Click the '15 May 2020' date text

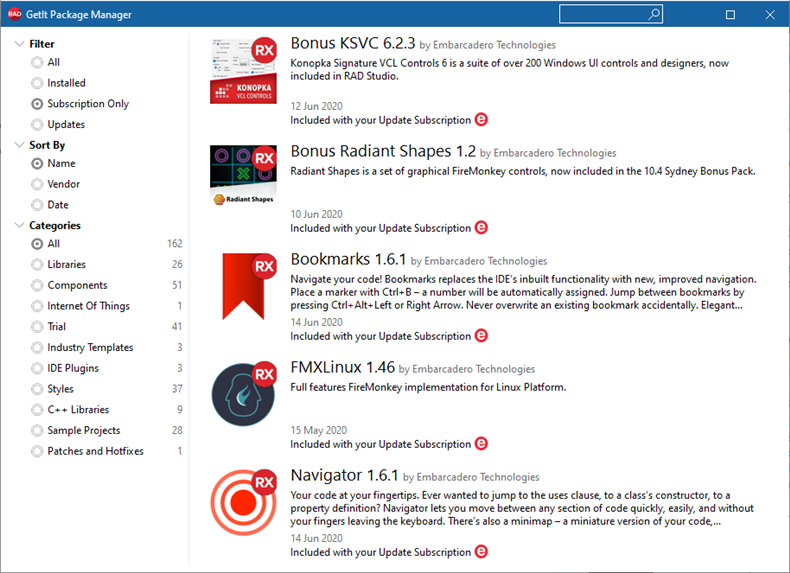point(318,430)
